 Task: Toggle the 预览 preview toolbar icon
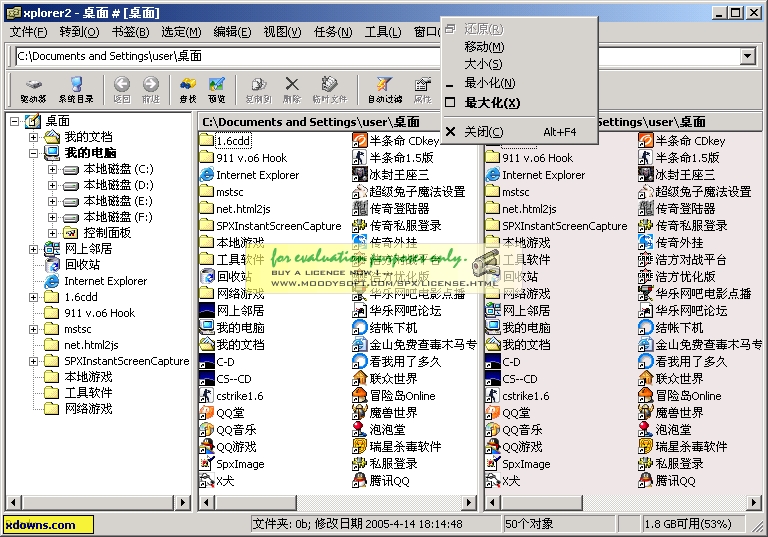(216, 90)
